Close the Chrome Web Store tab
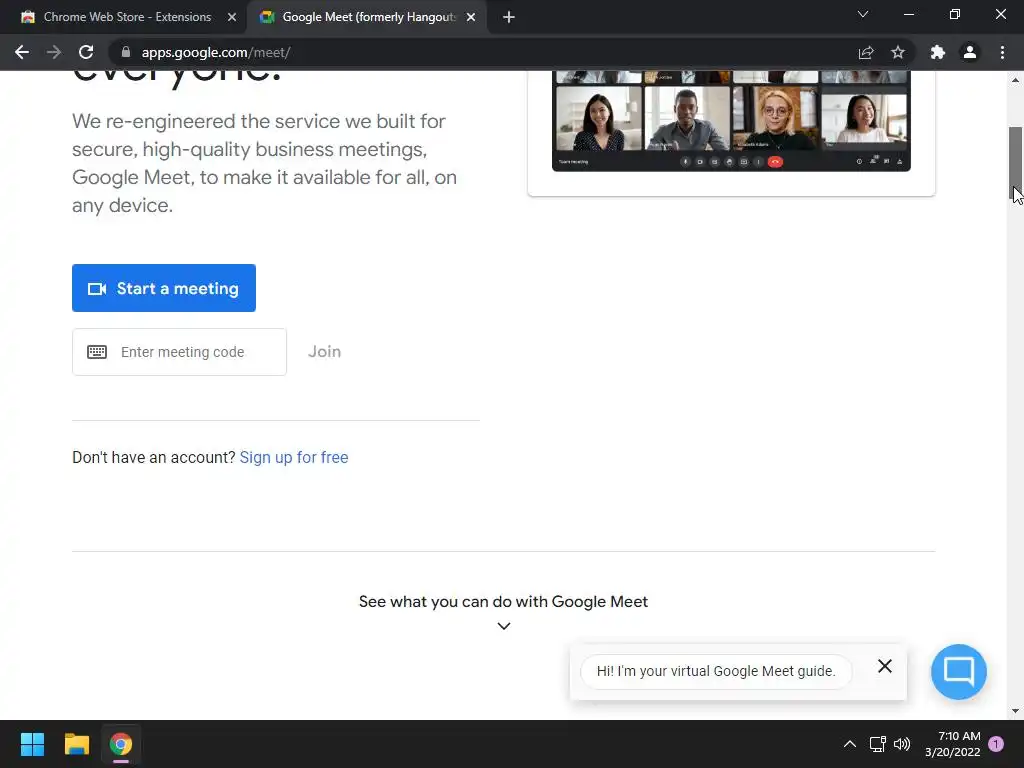 tap(232, 17)
